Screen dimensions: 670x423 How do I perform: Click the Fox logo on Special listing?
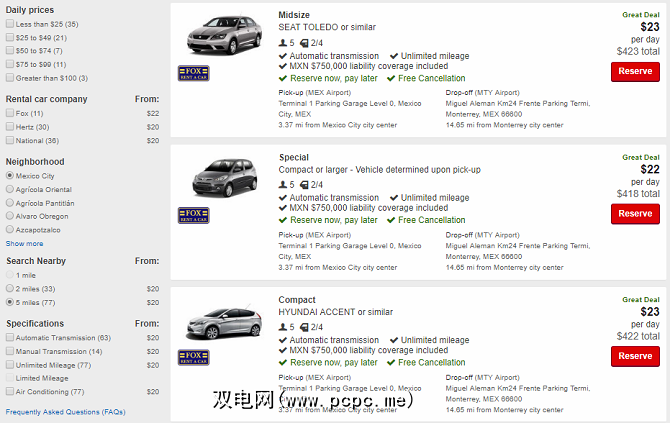click(x=194, y=215)
